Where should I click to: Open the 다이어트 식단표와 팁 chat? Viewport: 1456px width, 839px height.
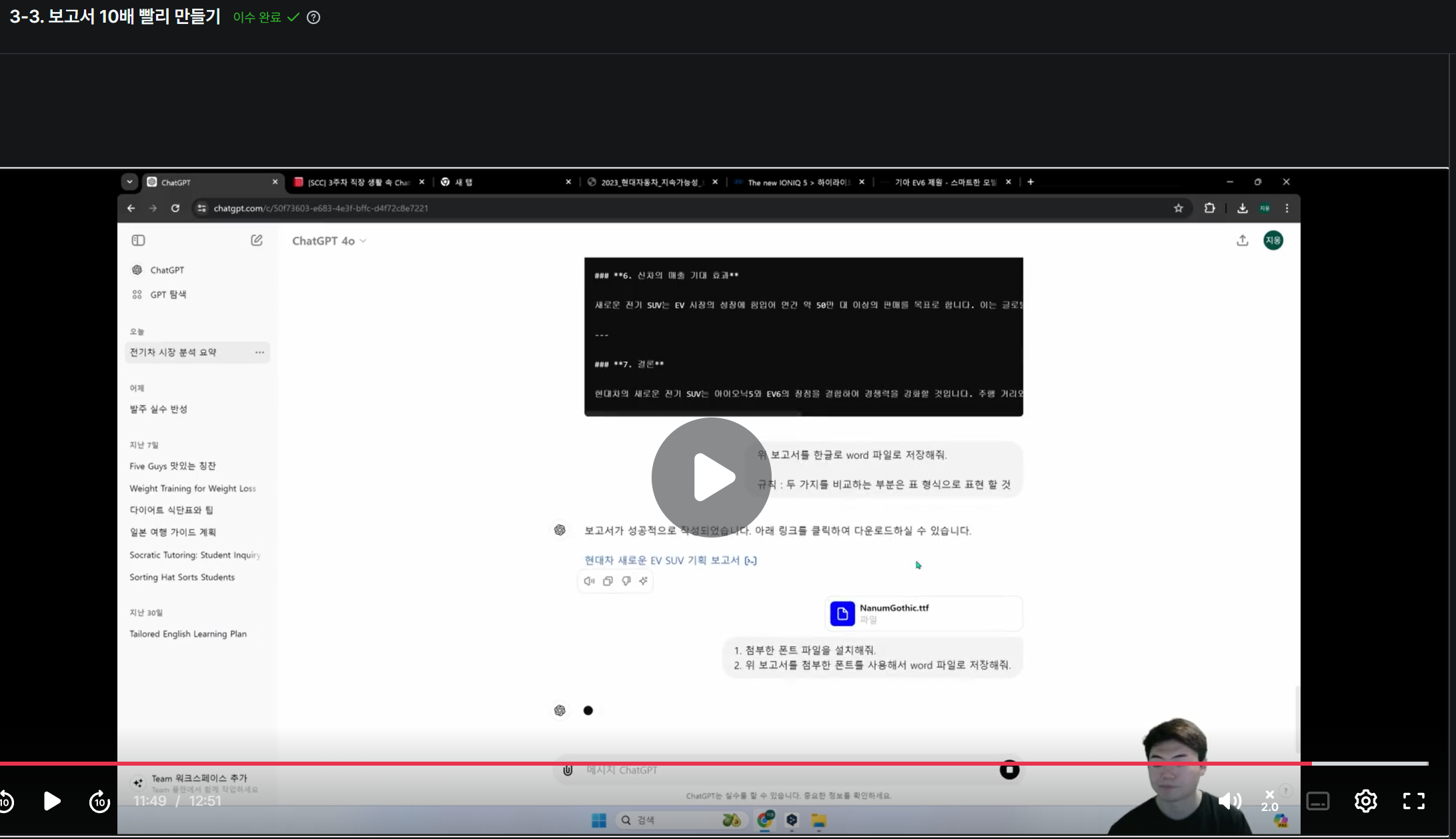click(171, 510)
